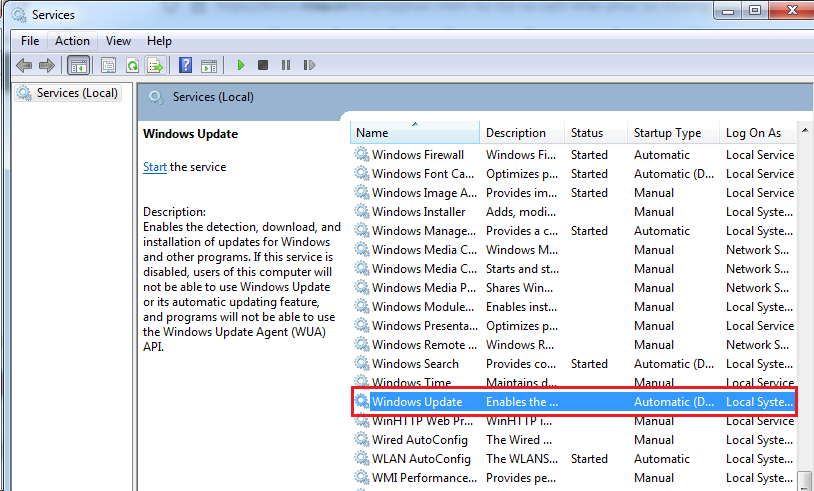This screenshot has width=814, height=491.
Task: Open the Help menu
Action: point(159,41)
